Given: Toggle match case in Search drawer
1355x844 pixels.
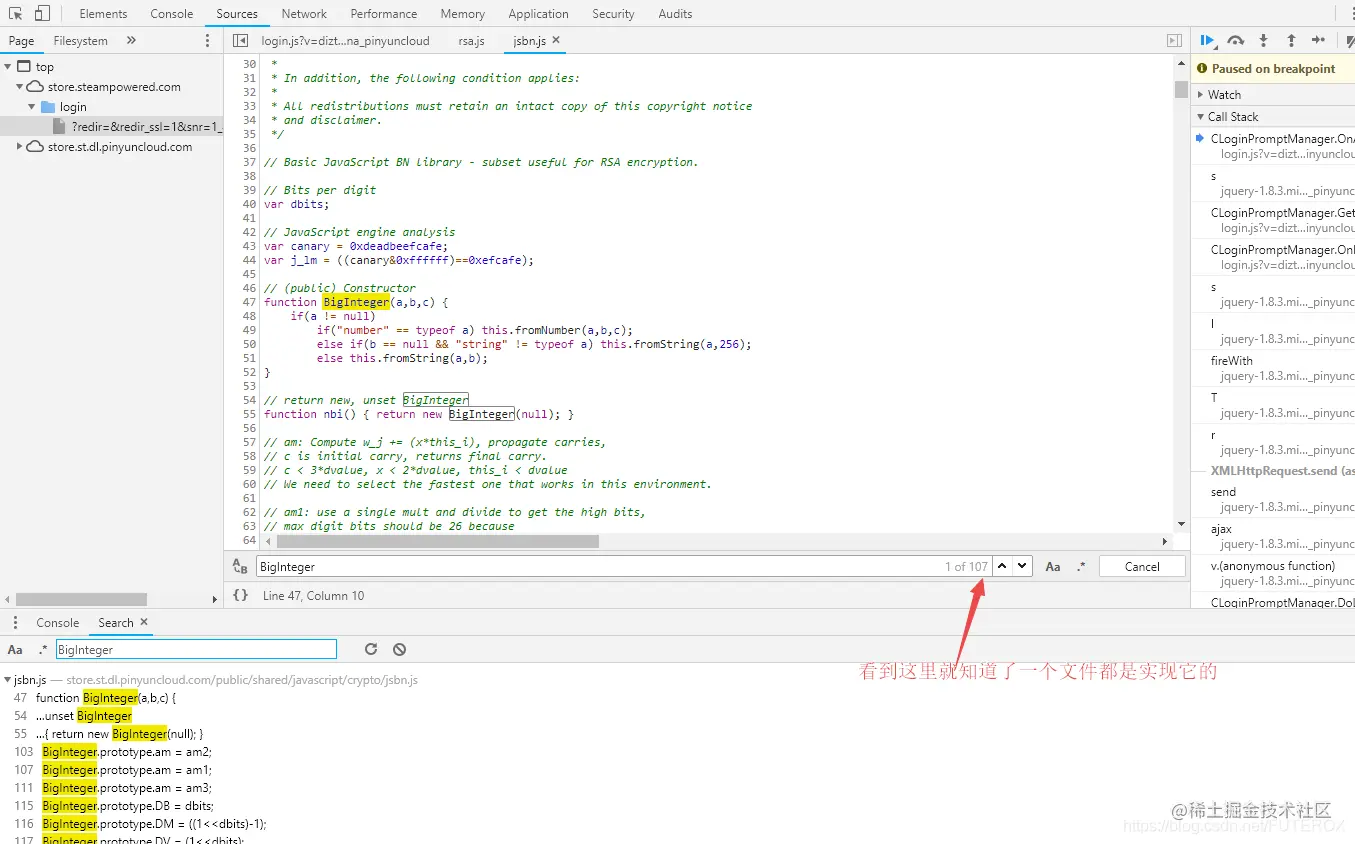Looking at the screenshot, I should [15, 650].
